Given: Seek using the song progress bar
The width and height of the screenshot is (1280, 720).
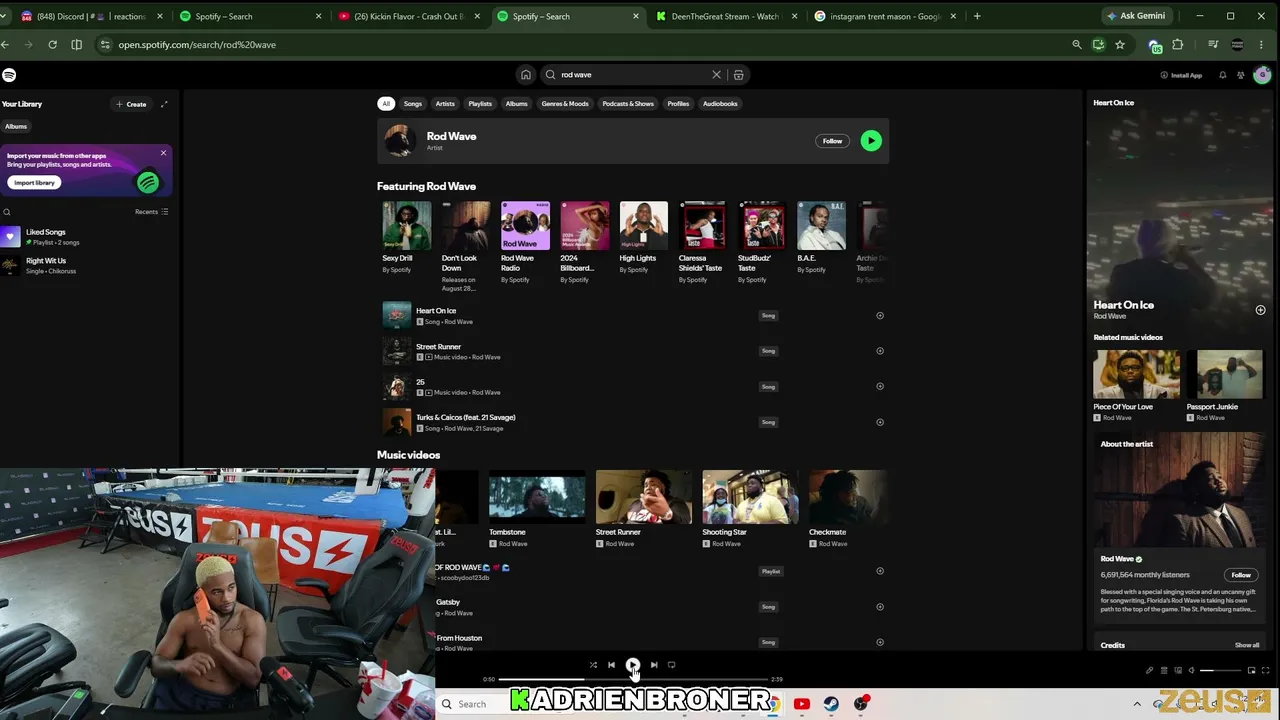Looking at the screenshot, I should [633, 679].
